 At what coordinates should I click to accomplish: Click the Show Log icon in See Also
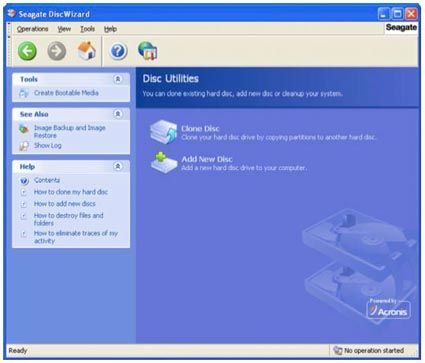pos(24,146)
